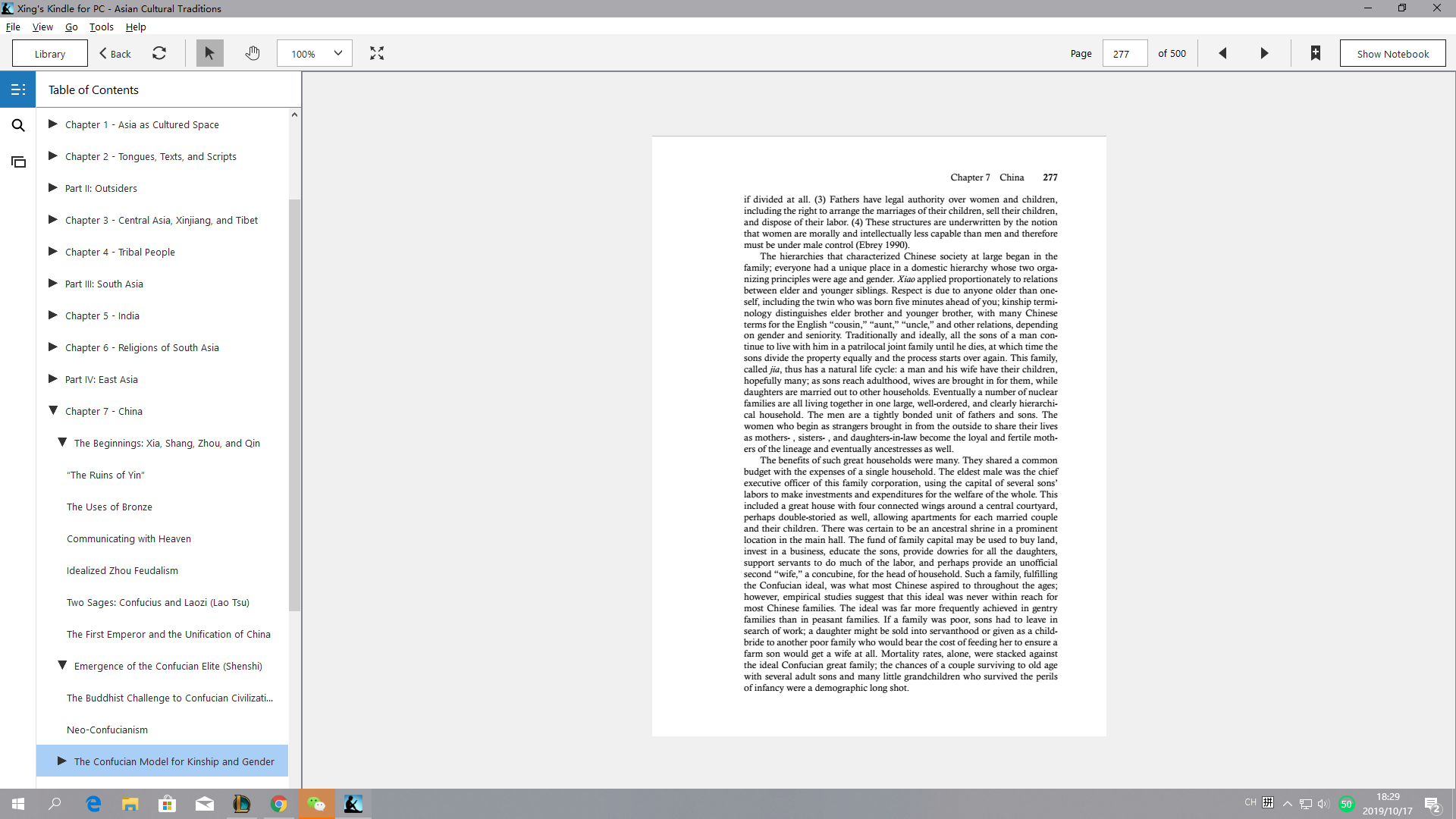Expand Chapter 4 - Tribal People
Image resolution: width=1456 pixels, height=819 pixels.
53,252
